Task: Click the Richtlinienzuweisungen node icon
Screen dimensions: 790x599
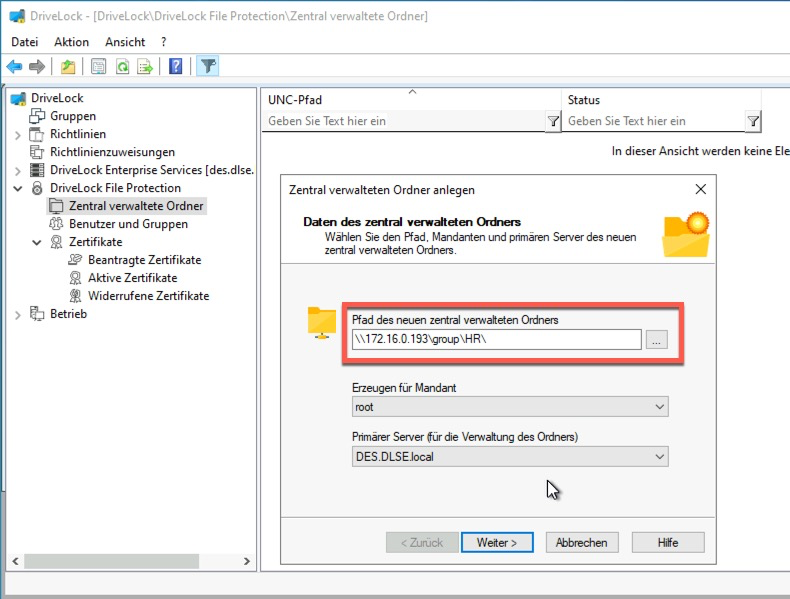Action: click(x=37, y=152)
